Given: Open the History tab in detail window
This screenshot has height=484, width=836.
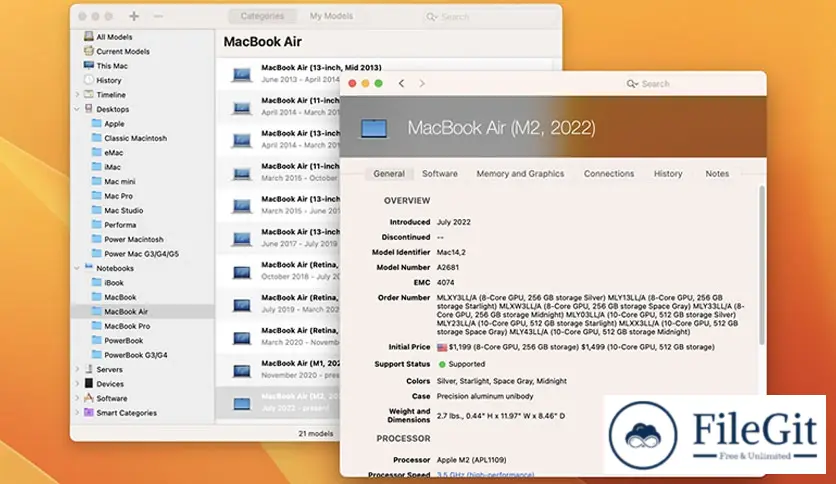Looking at the screenshot, I should [668, 173].
